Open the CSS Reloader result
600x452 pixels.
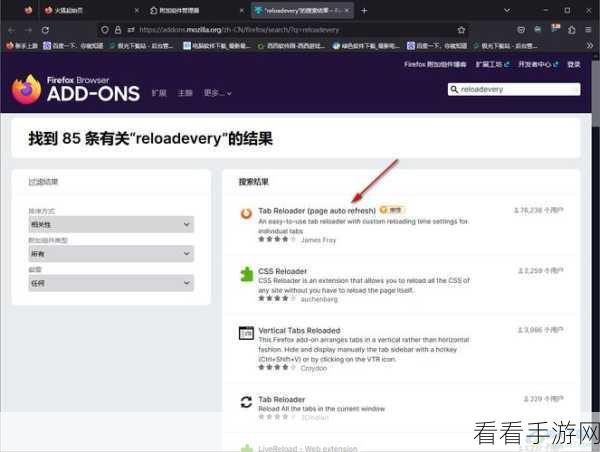[282, 271]
